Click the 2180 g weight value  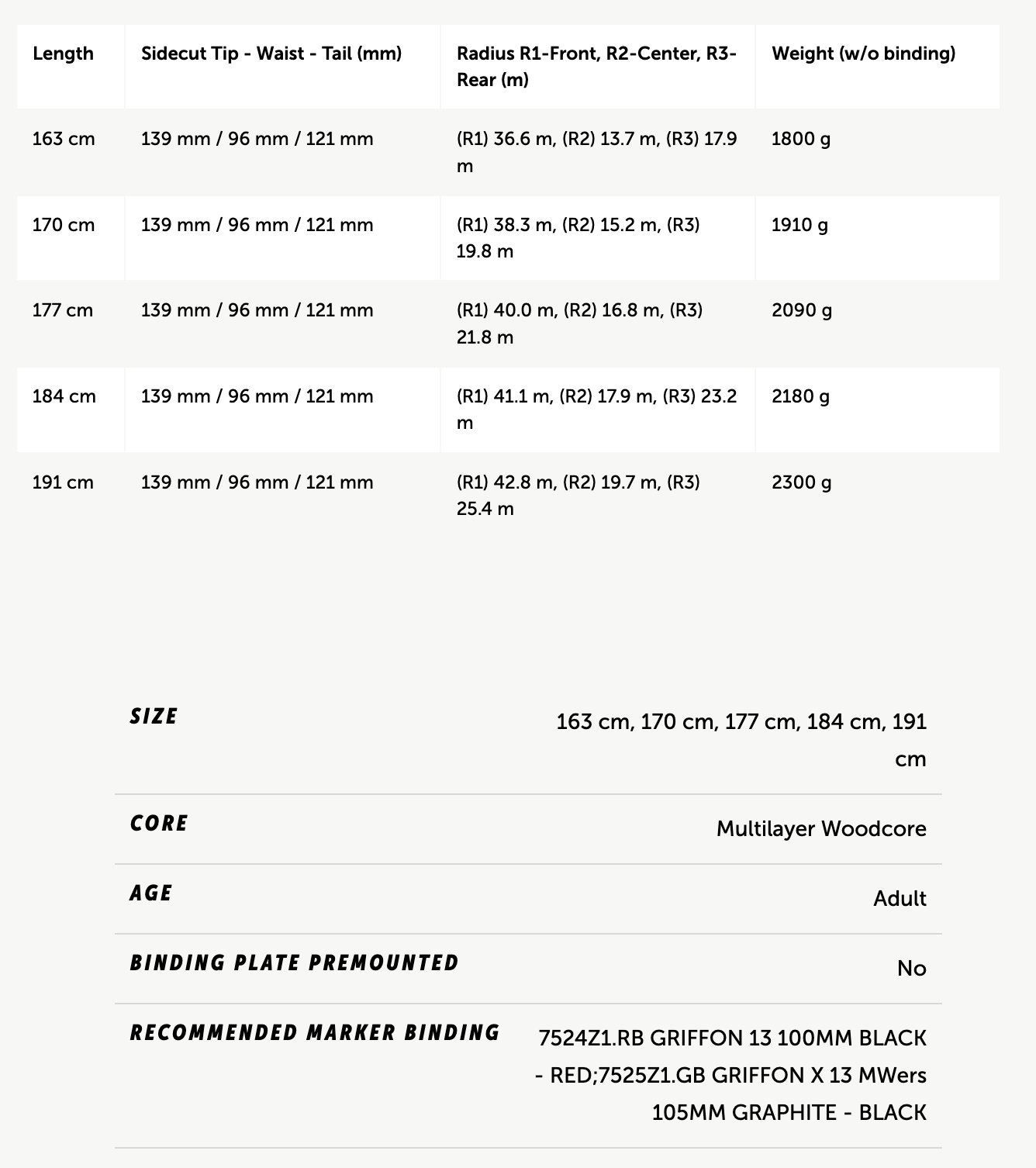click(800, 396)
